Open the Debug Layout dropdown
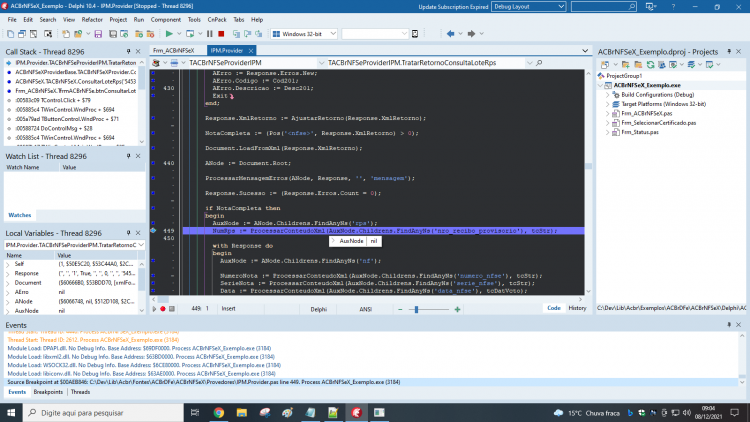 coord(561,7)
